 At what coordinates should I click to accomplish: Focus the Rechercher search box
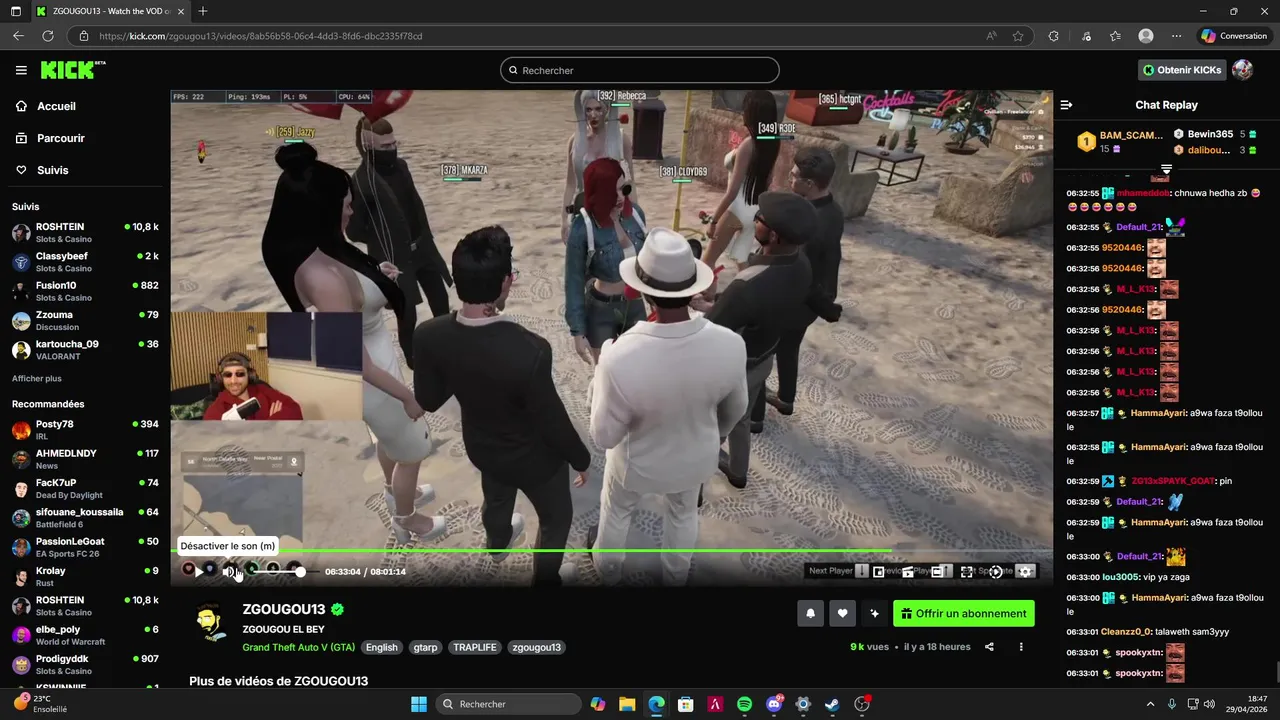pos(640,70)
